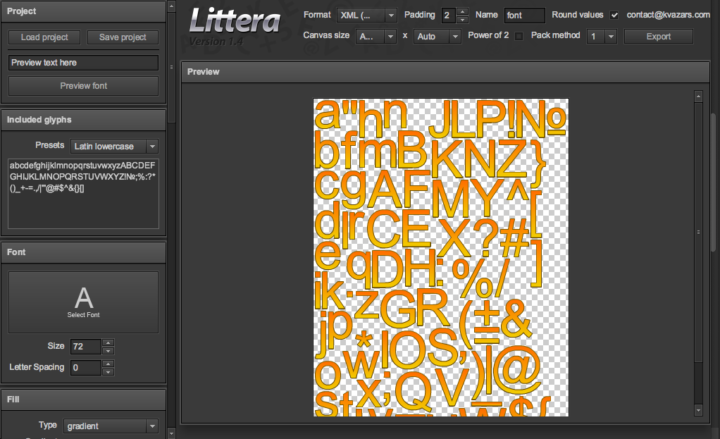Decrease Letter Spacing with down arrow

(x=108, y=372)
